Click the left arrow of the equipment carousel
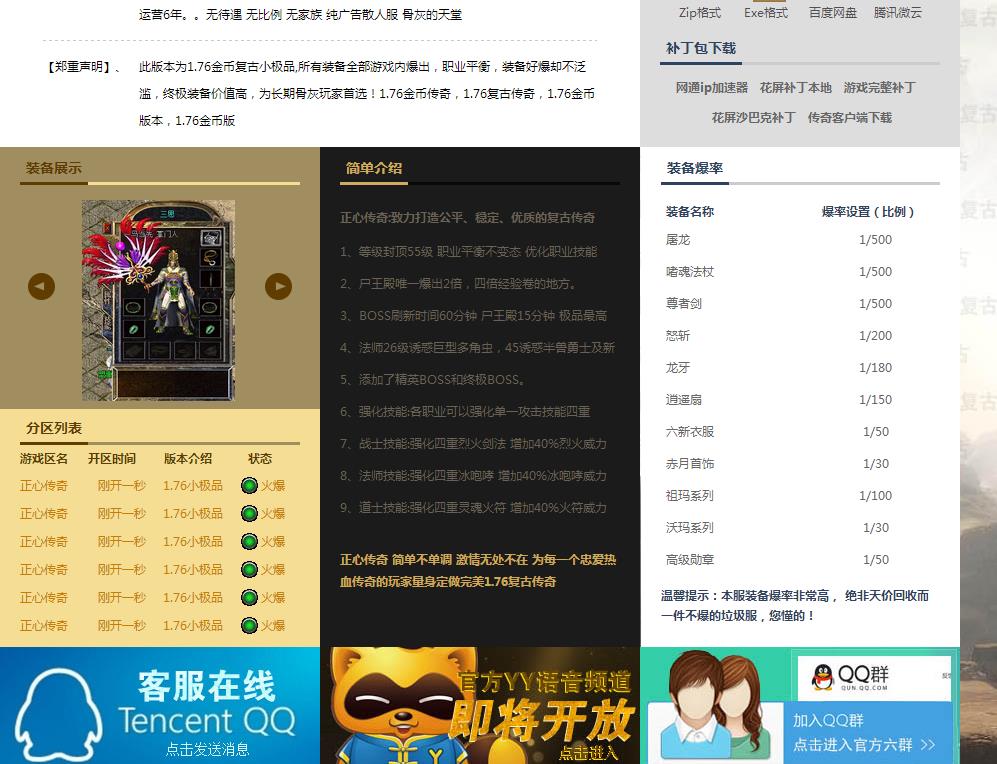 [x=41, y=286]
